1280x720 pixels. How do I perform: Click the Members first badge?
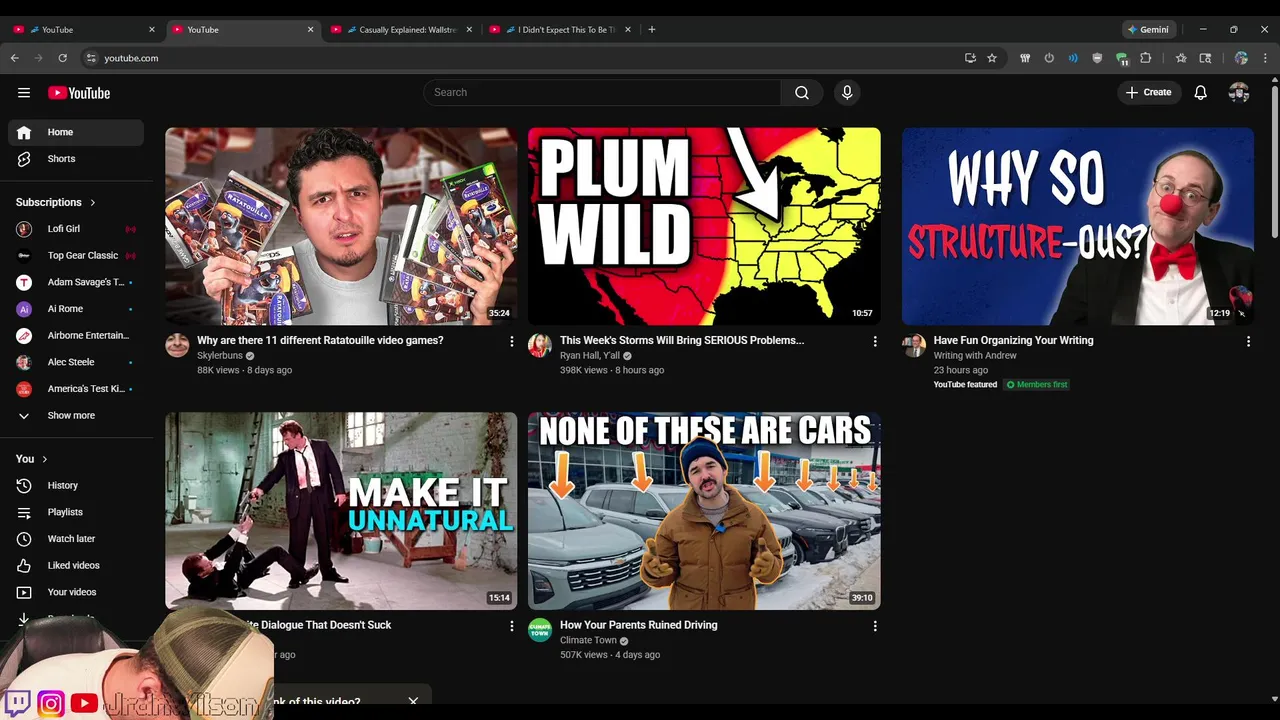(1037, 385)
